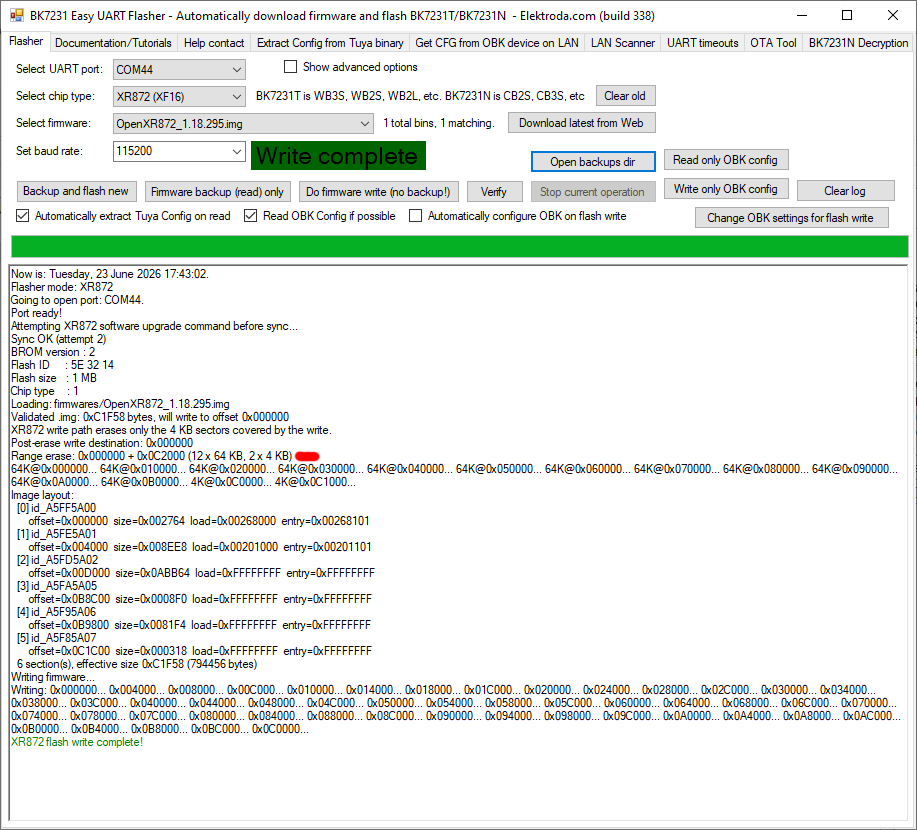Click Change OBK settings for flash write
917x830 pixels.
click(791, 218)
